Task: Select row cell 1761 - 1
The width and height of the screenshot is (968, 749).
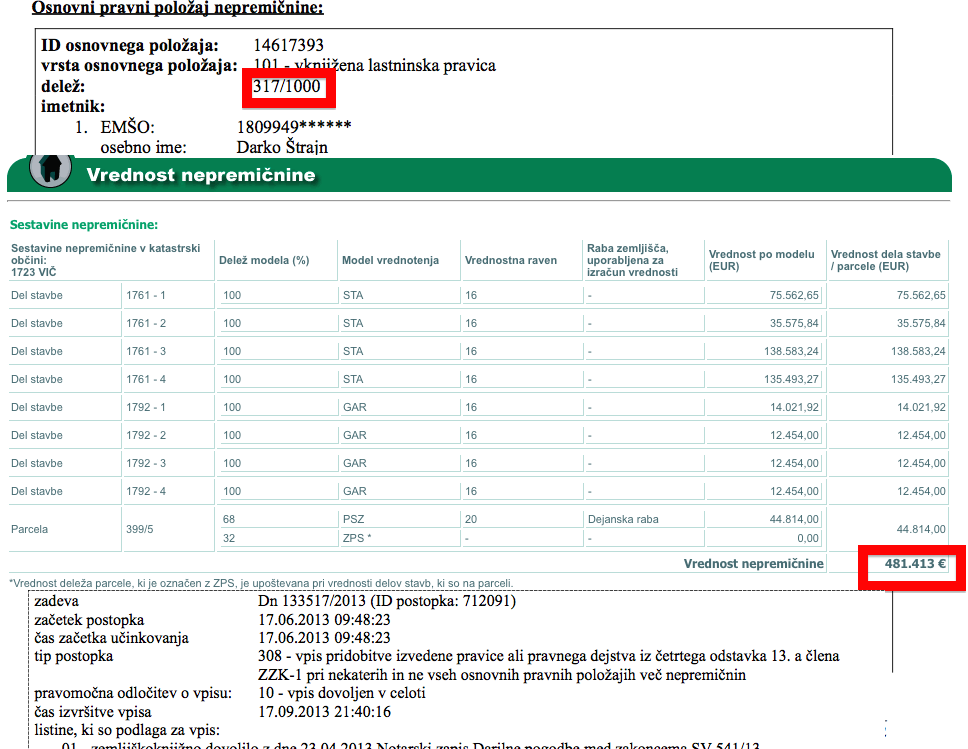Action: pos(146,295)
